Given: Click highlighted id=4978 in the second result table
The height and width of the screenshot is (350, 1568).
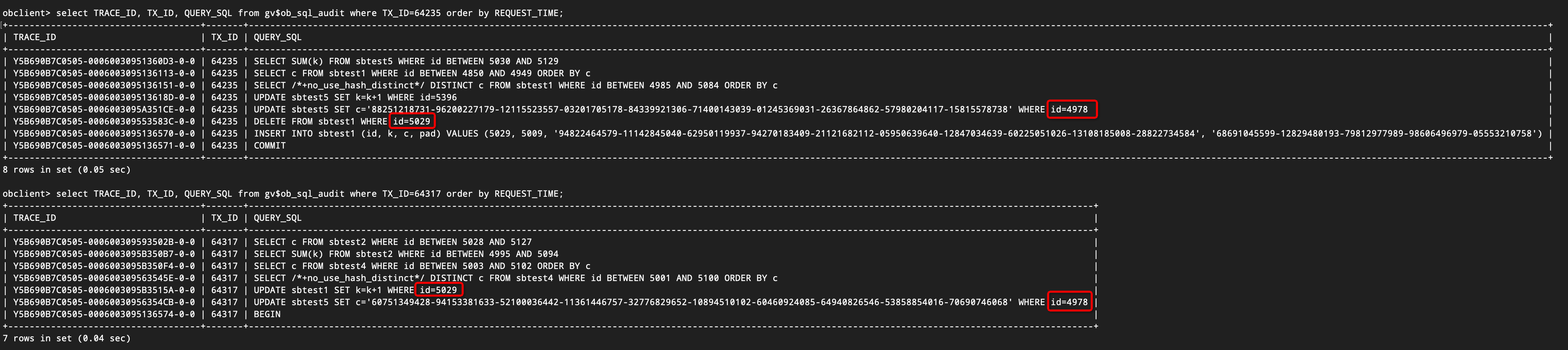Looking at the screenshot, I should [x=1069, y=302].
